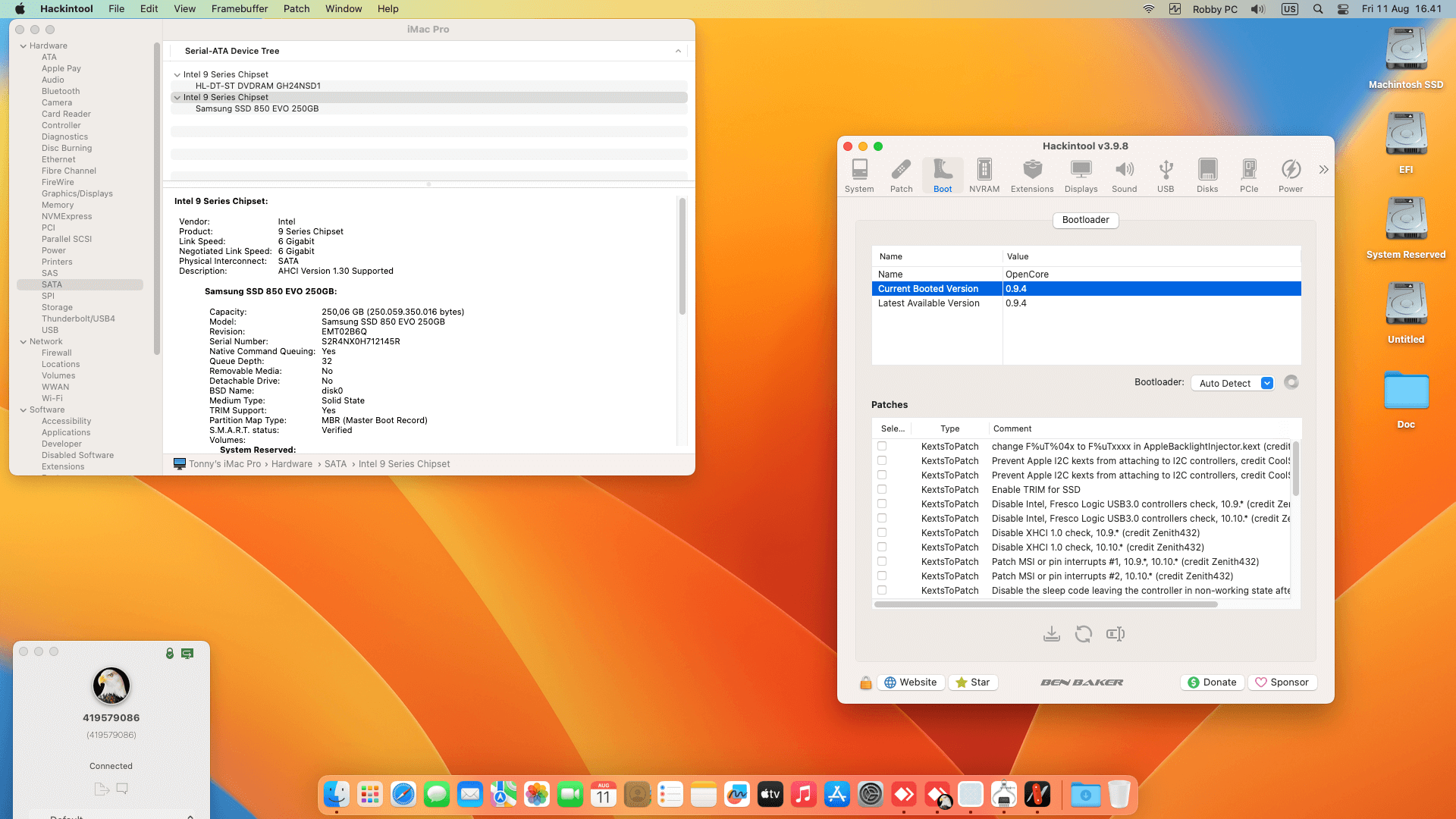Click the Bootloader tab label

[1085, 220]
